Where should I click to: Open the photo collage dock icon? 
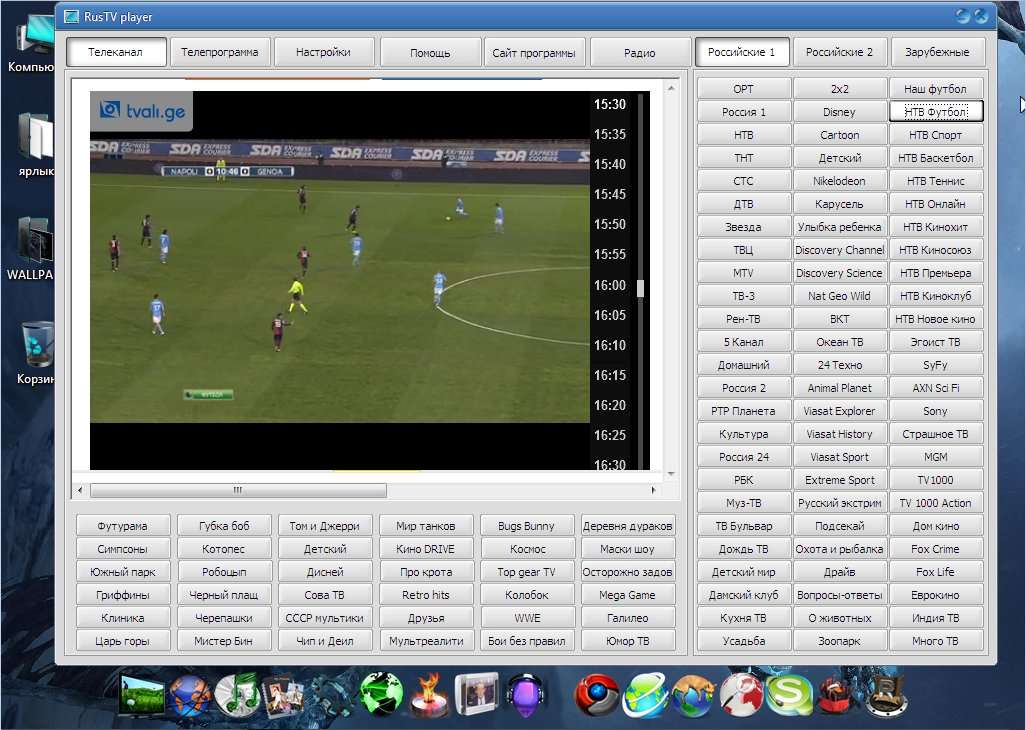tap(283, 697)
